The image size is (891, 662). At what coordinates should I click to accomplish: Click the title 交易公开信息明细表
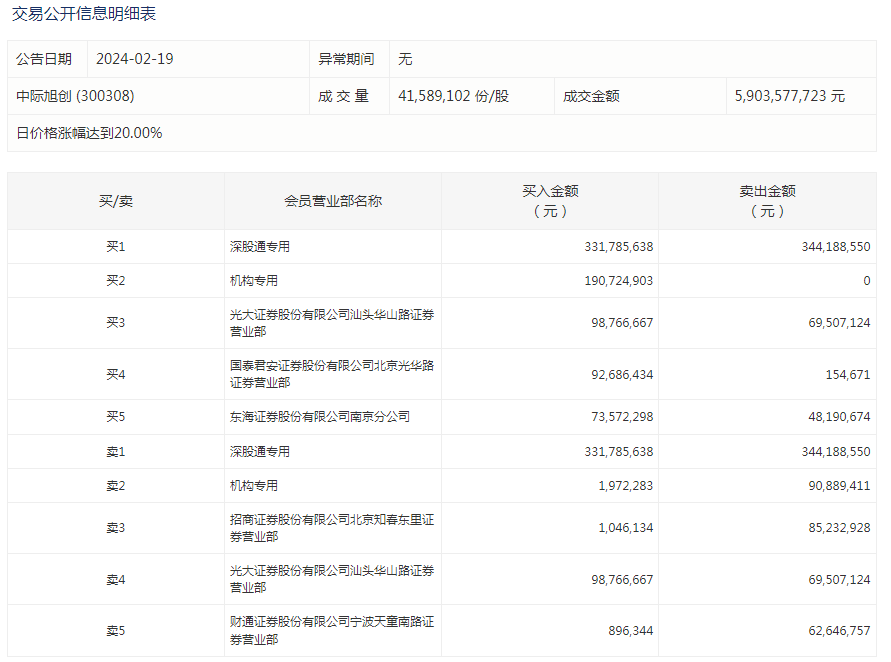coord(84,14)
